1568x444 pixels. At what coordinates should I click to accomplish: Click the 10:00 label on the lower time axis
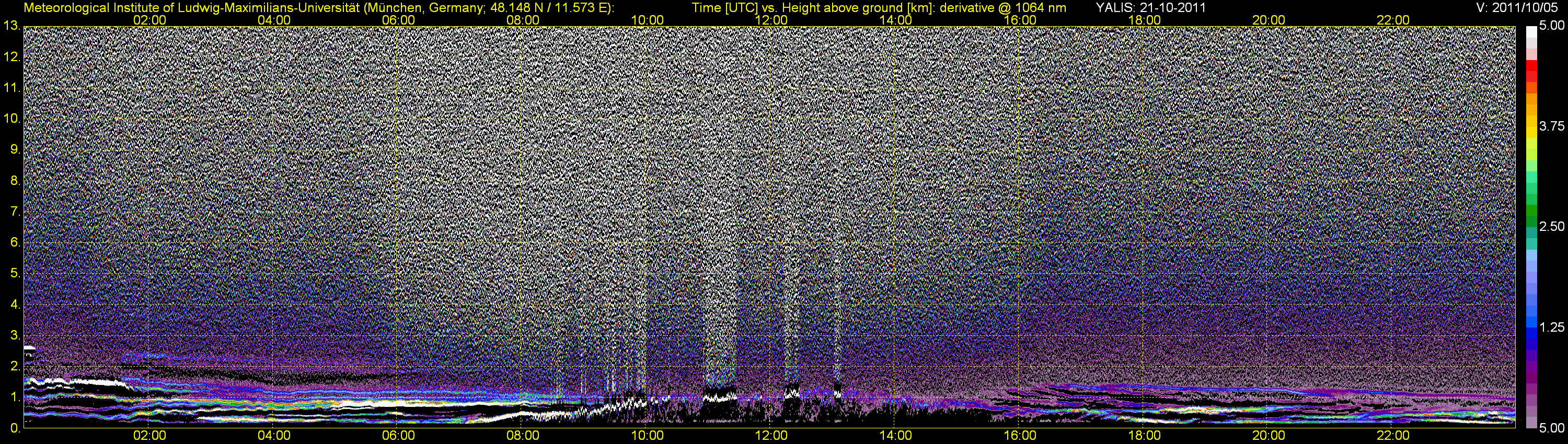[x=647, y=436]
